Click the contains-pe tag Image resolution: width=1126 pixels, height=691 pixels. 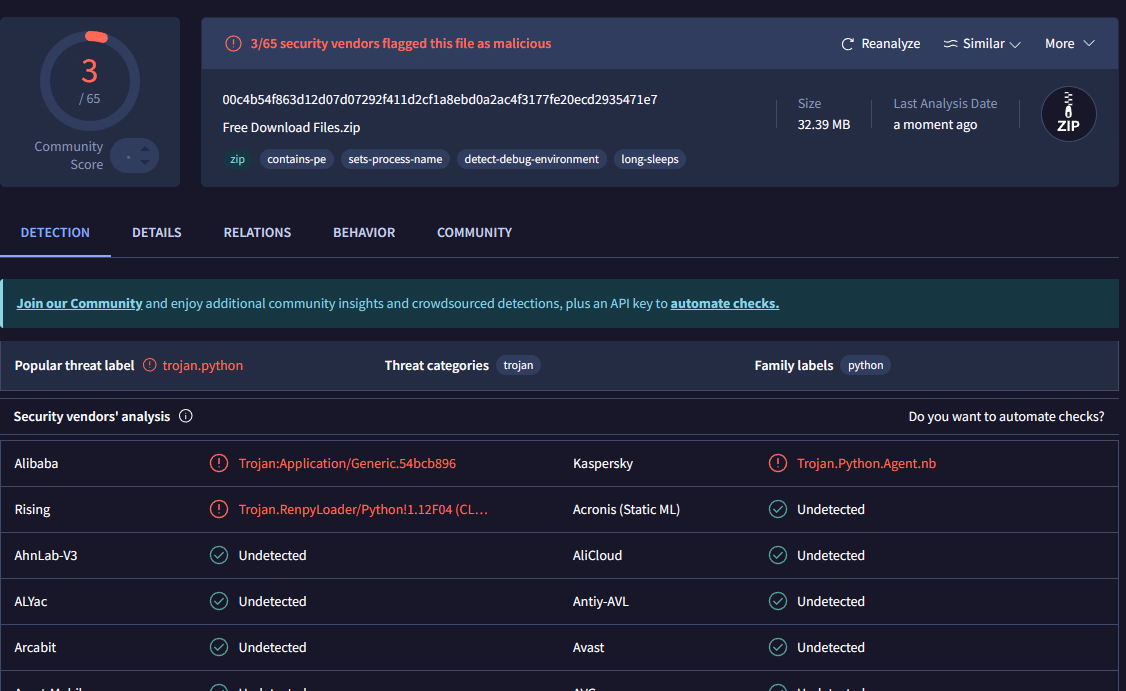tap(296, 159)
